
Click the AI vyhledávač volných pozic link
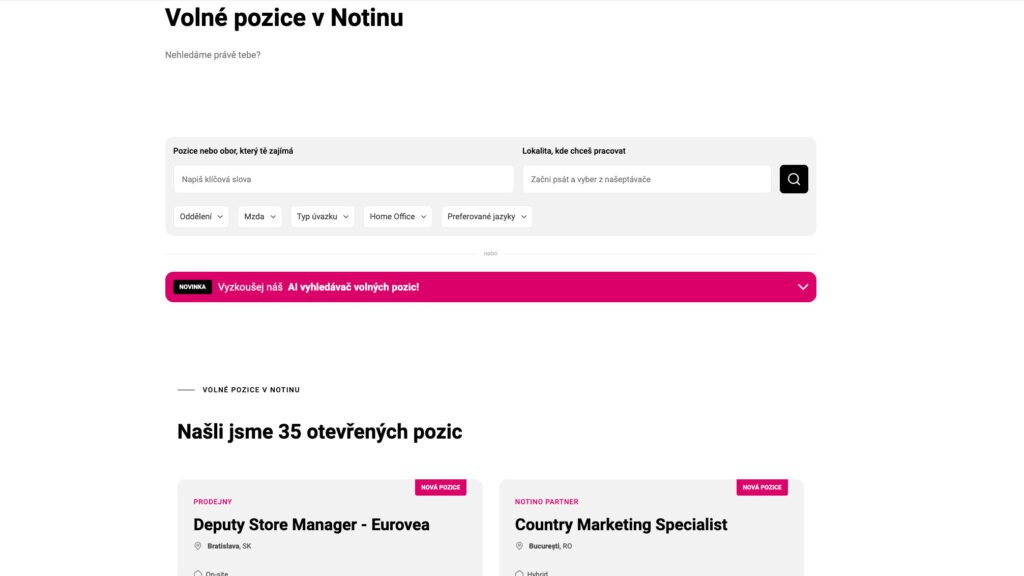[353, 287]
